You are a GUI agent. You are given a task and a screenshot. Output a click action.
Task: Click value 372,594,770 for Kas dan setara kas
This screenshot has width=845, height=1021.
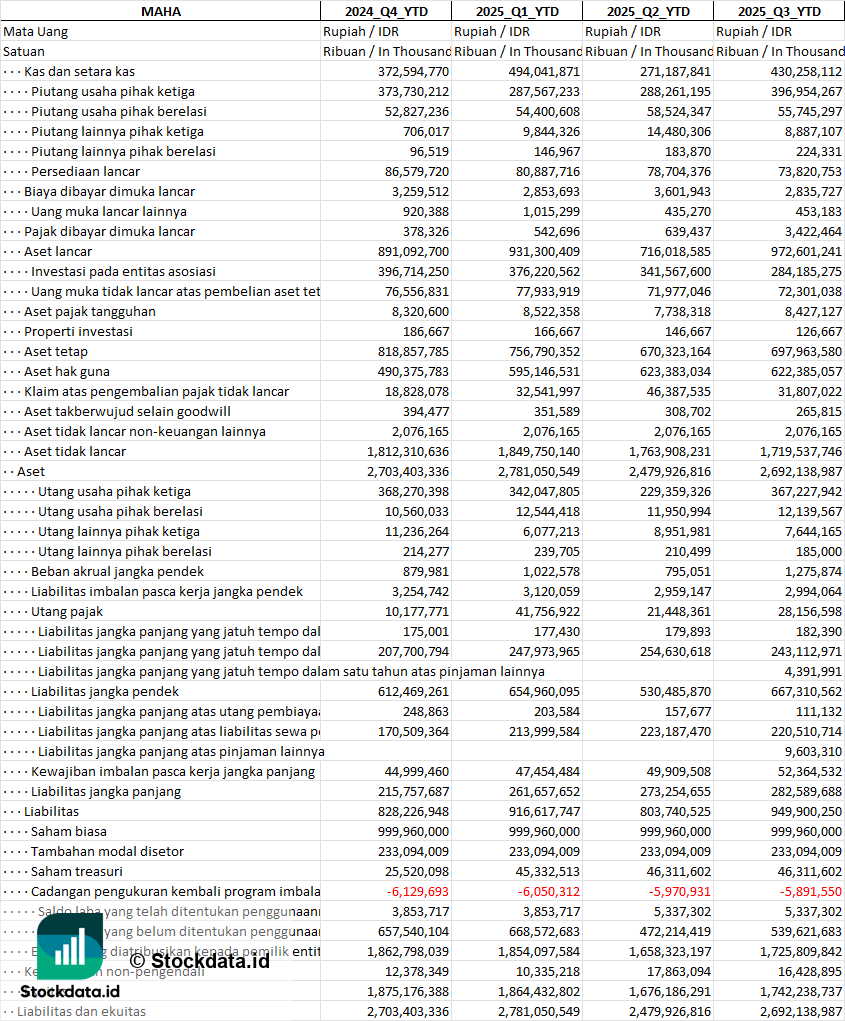coord(413,72)
